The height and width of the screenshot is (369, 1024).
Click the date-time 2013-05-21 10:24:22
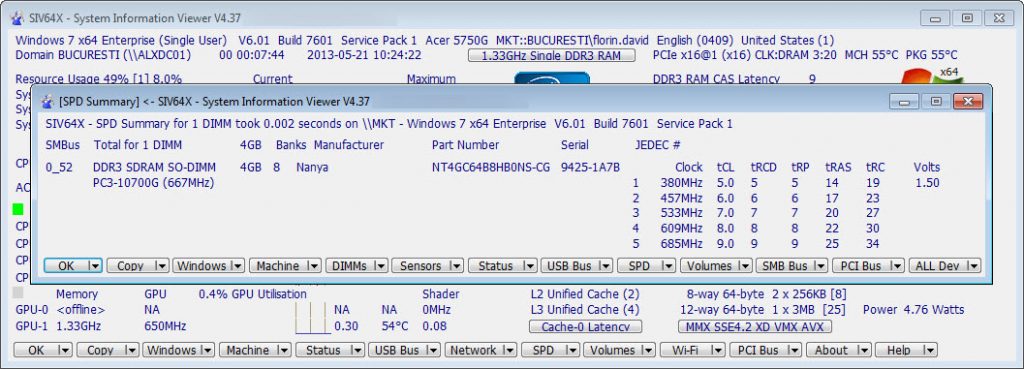(x=364, y=55)
